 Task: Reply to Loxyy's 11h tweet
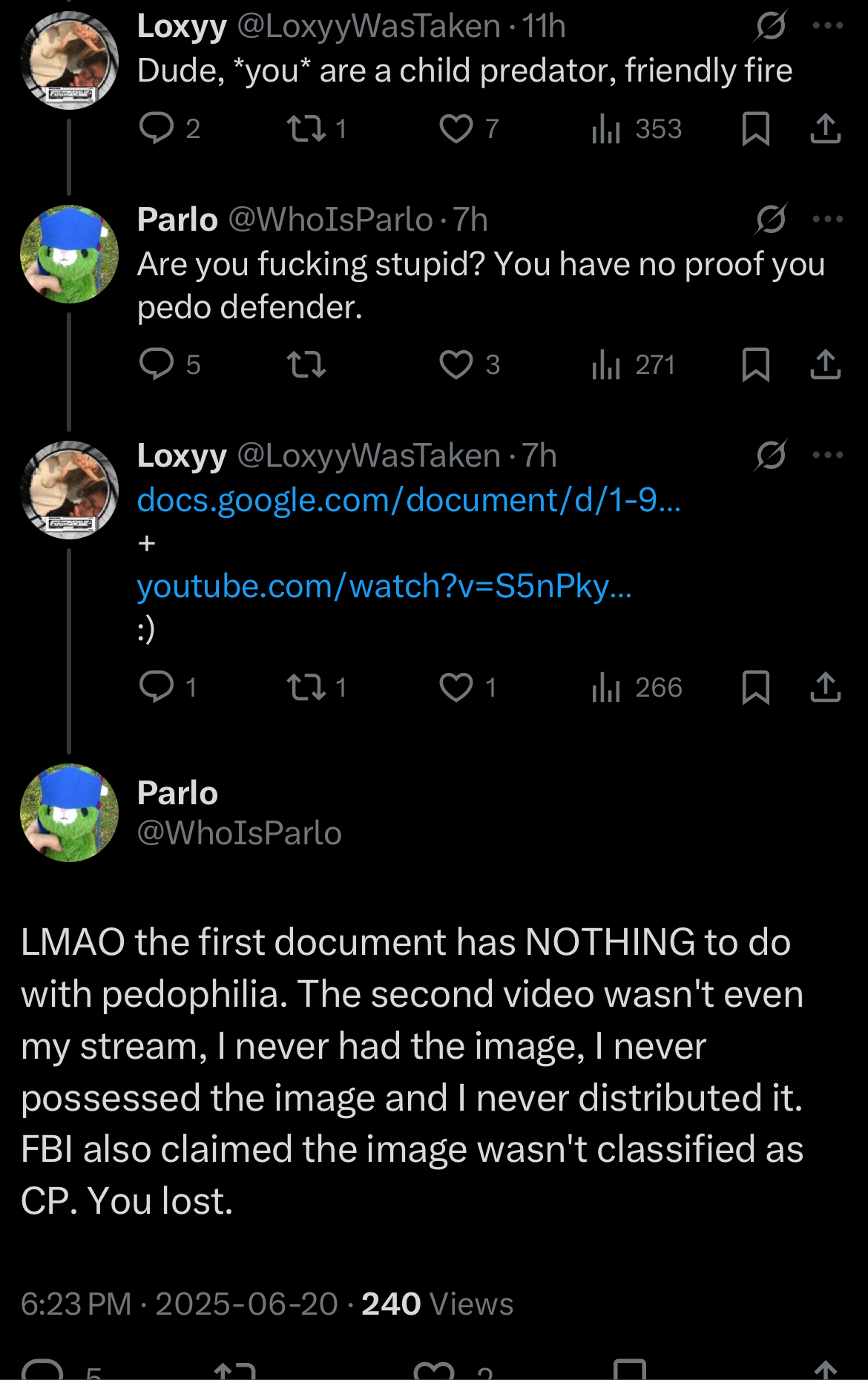click(x=170, y=128)
